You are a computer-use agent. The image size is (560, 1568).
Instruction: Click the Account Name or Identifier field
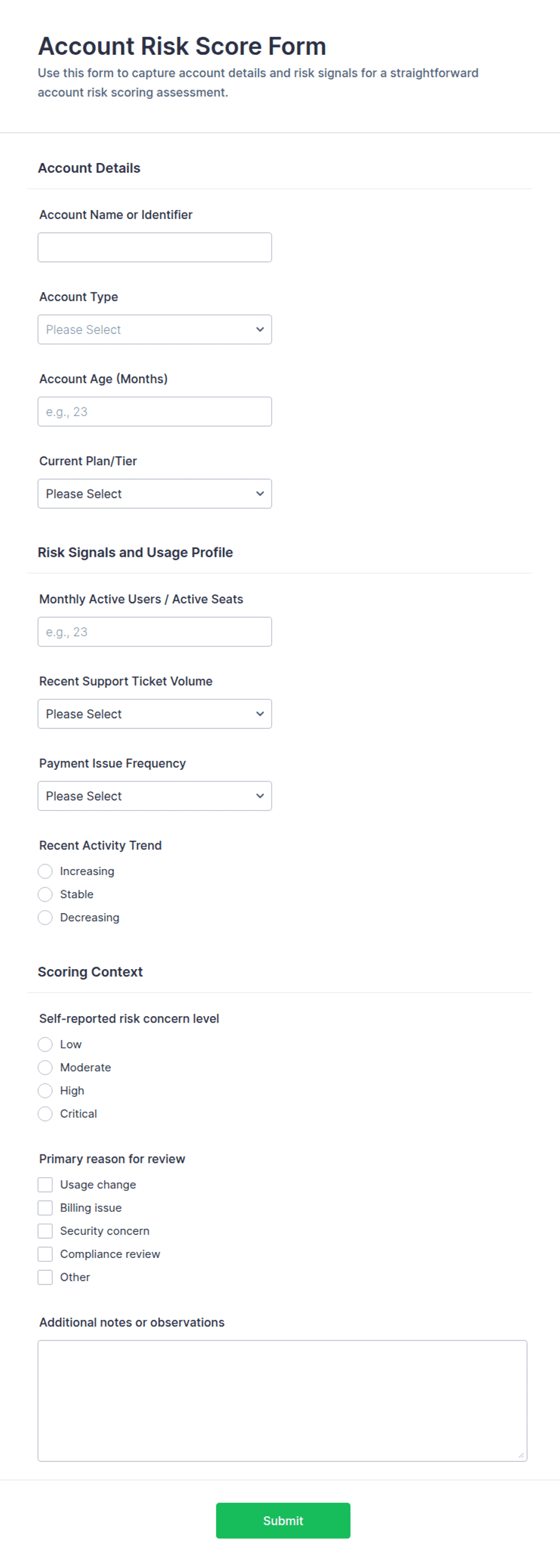coord(155,247)
